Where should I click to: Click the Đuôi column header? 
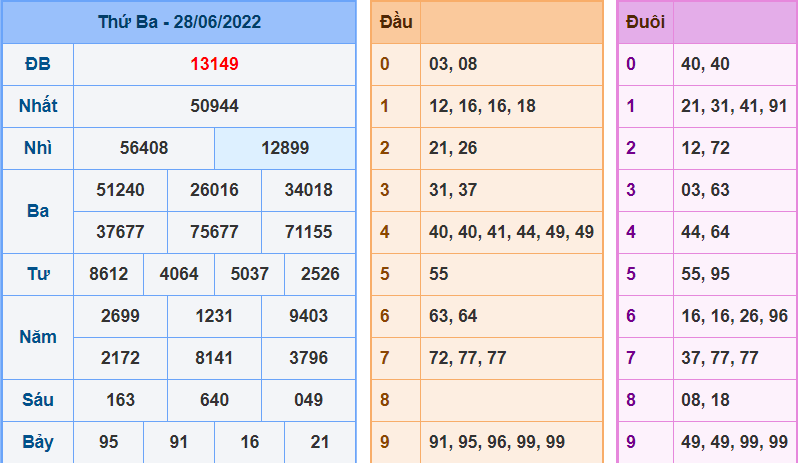(645, 22)
